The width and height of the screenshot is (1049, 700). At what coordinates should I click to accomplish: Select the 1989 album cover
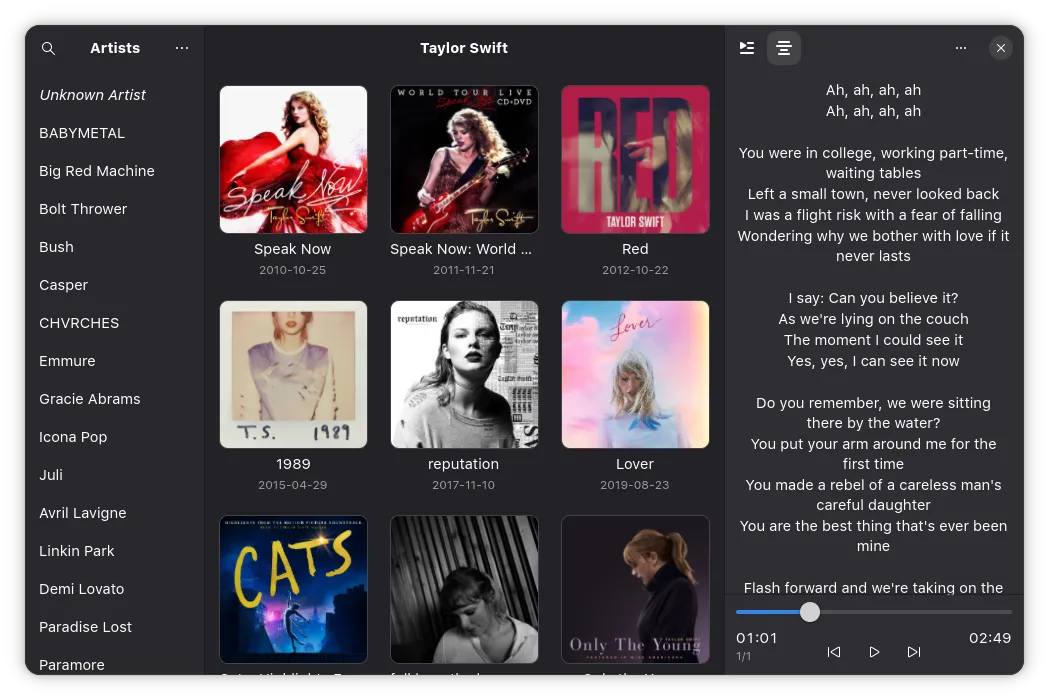[x=293, y=374]
